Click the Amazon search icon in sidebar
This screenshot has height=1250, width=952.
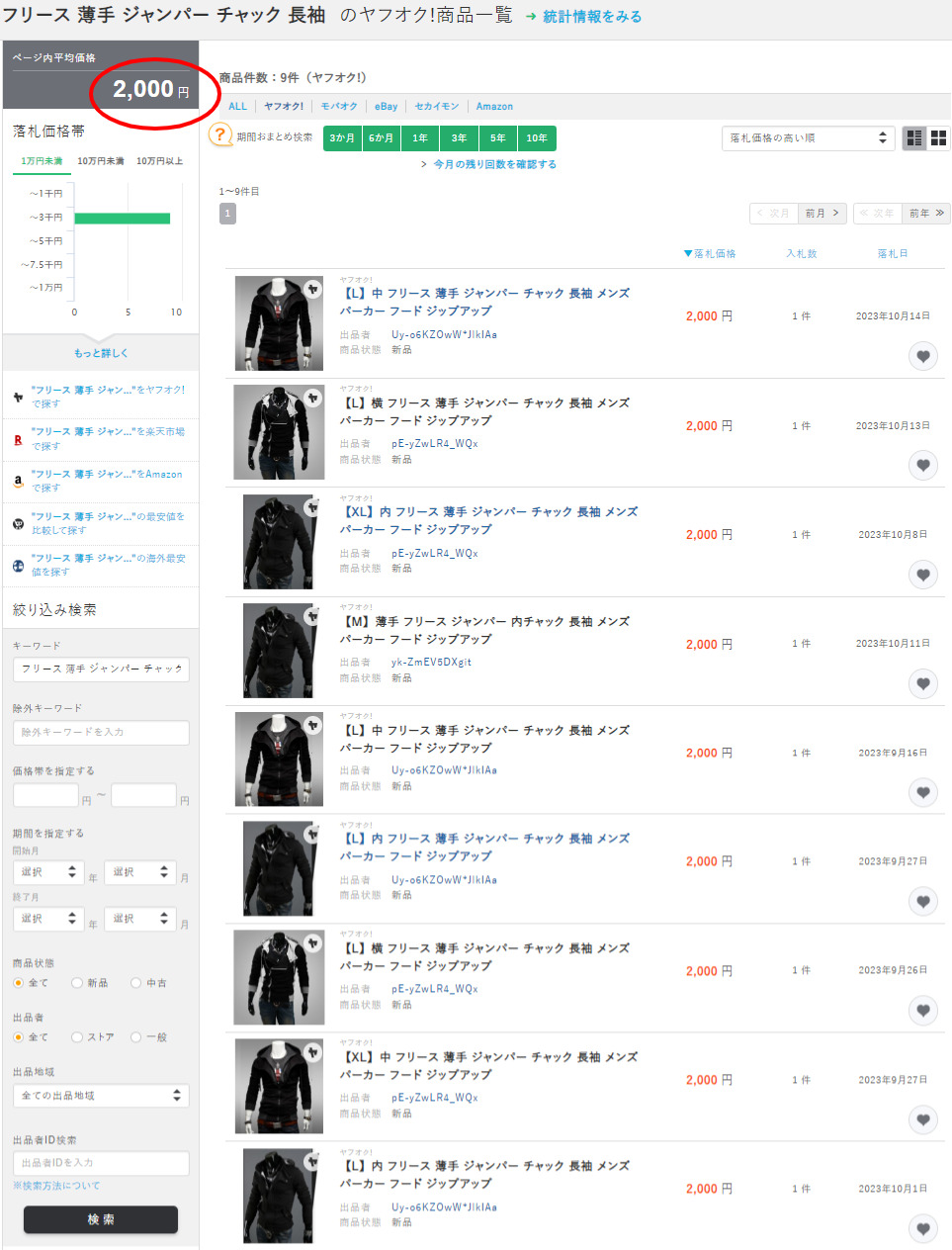click(18, 482)
